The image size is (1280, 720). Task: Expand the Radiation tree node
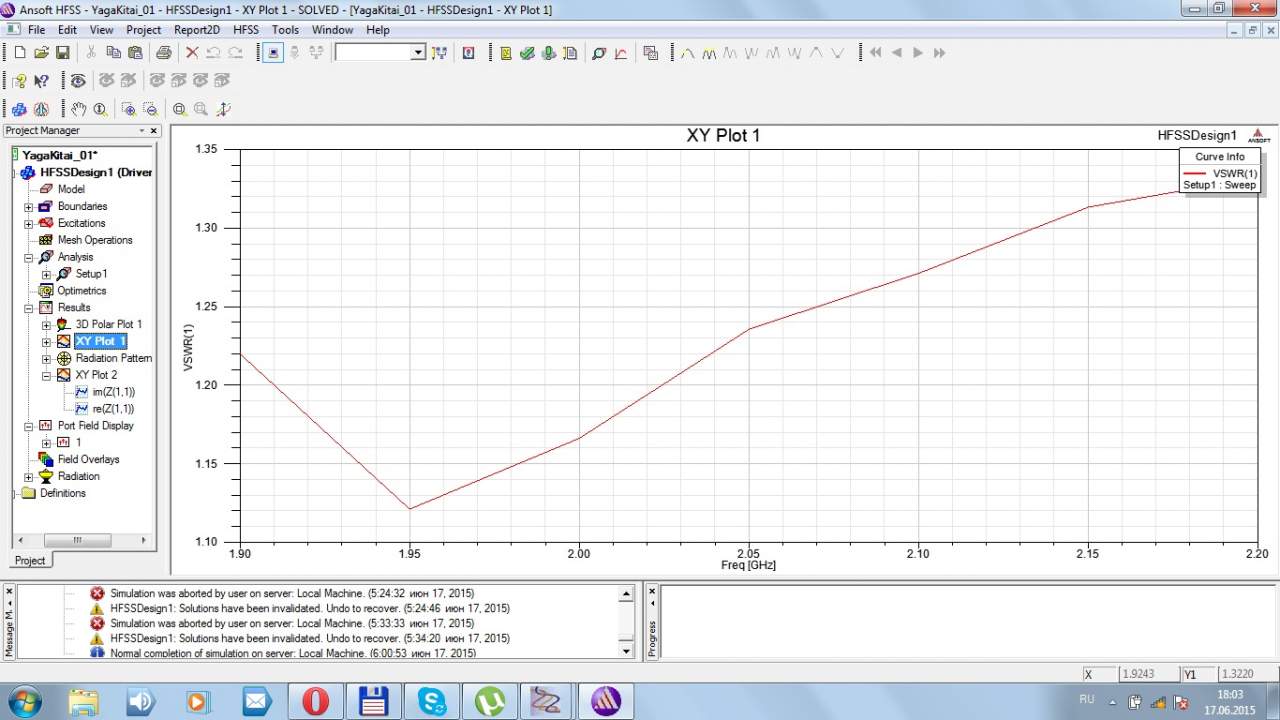point(29,477)
